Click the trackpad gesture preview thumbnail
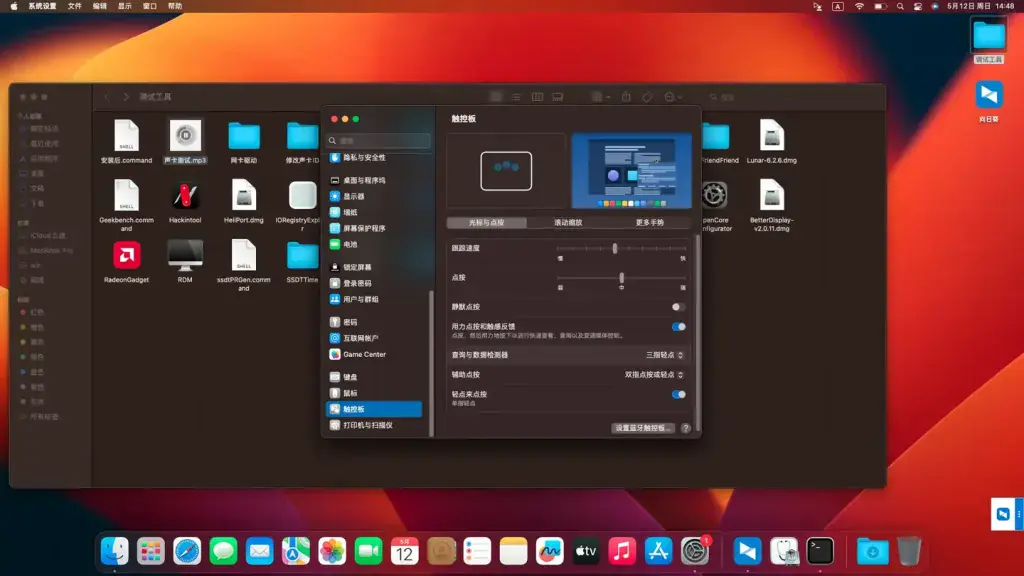Screen dimensions: 1024x576 click(x=506, y=171)
